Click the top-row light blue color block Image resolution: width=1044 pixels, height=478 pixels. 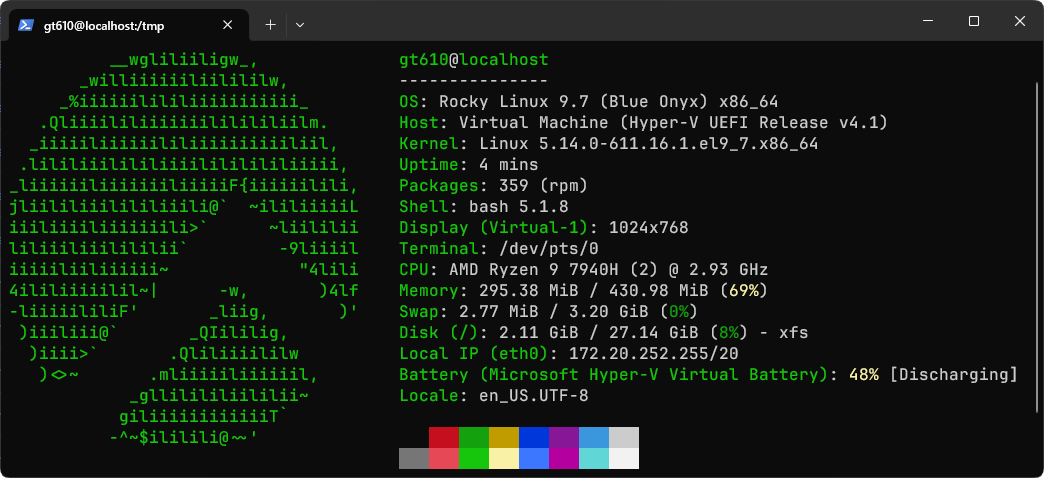click(593, 437)
